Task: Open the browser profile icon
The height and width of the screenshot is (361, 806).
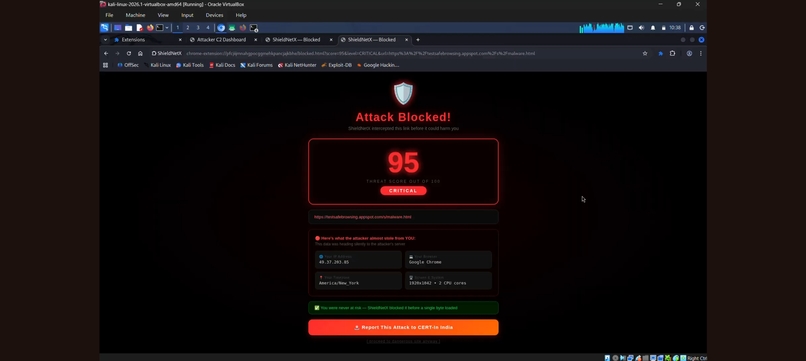Action: coord(689,53)
